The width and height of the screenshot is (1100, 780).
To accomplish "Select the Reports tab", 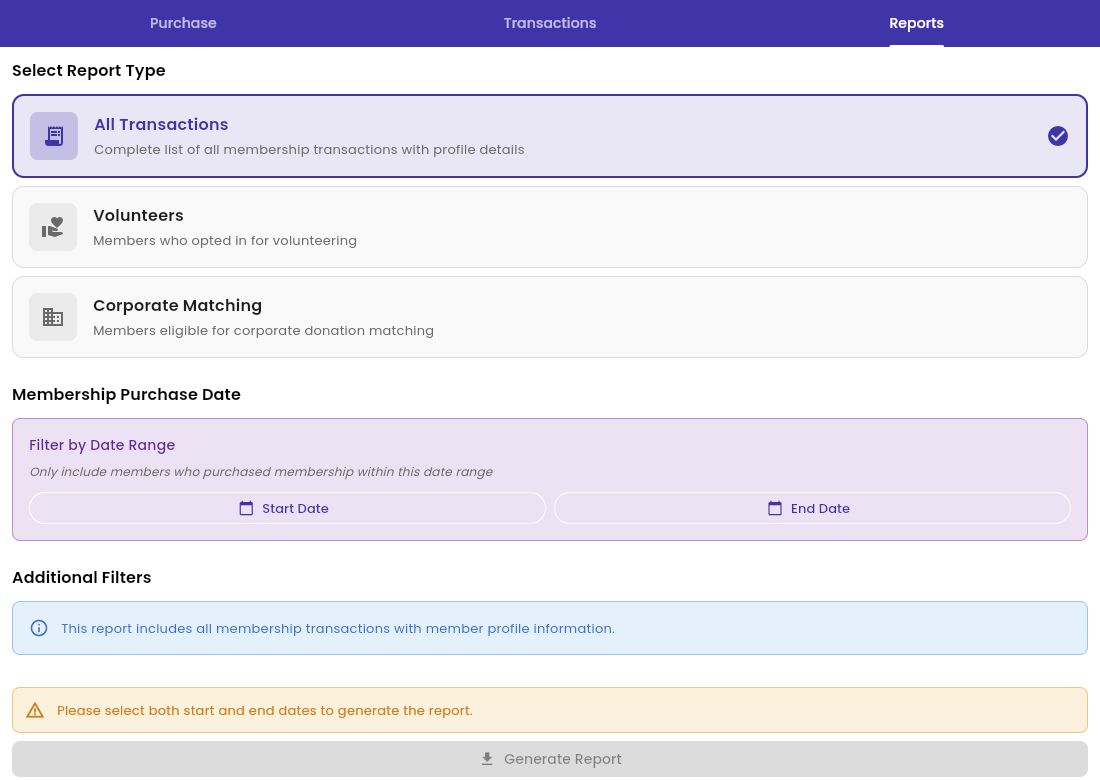I will click(916, 23).
